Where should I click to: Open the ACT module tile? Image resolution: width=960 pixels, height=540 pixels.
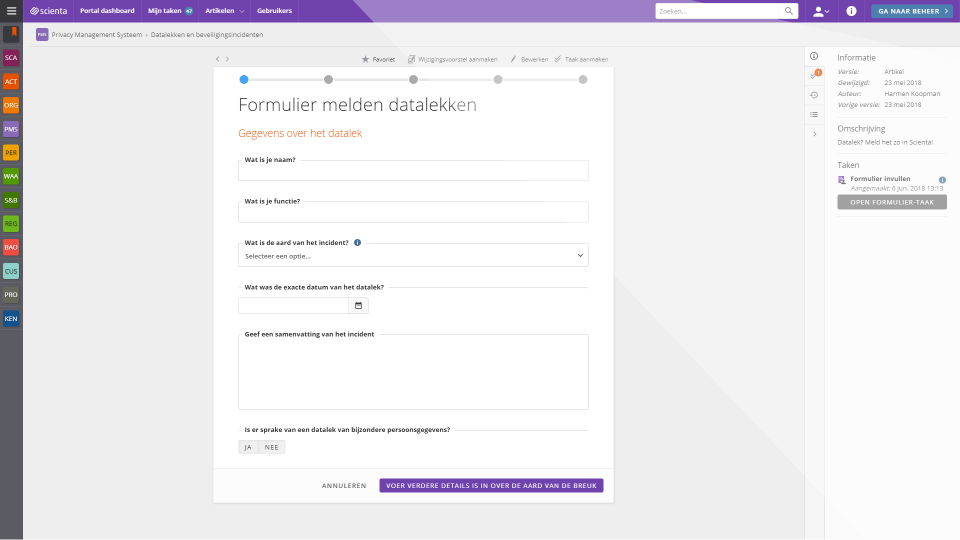coord(11,81)
